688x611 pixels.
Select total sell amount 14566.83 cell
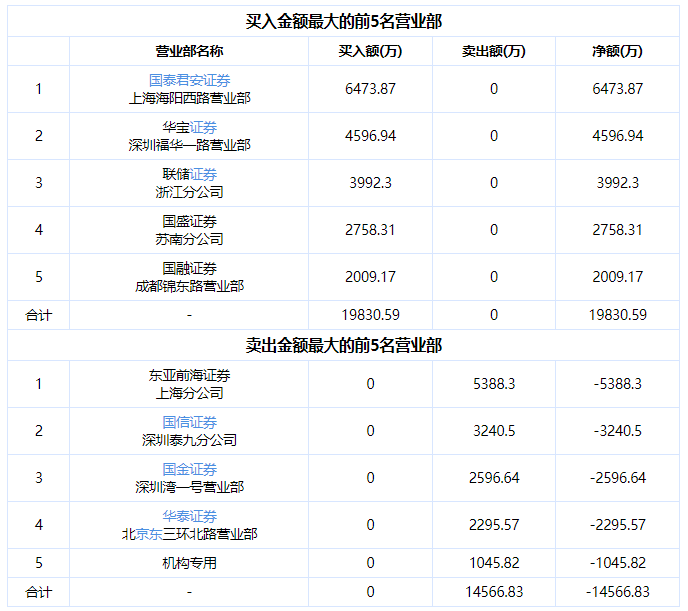[x=494, y=592]
